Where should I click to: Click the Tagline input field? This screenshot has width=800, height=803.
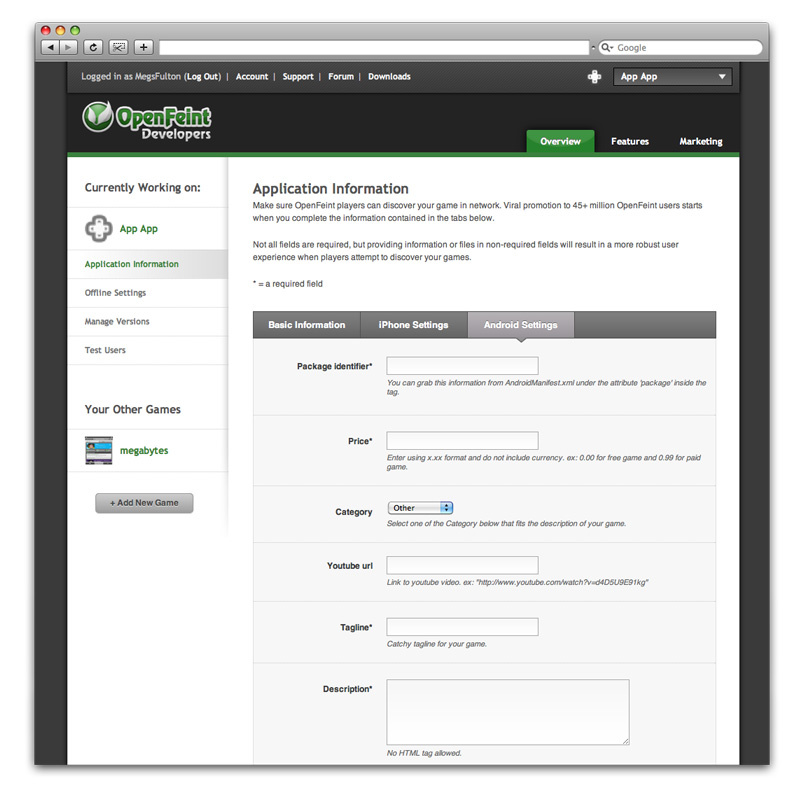462,627
